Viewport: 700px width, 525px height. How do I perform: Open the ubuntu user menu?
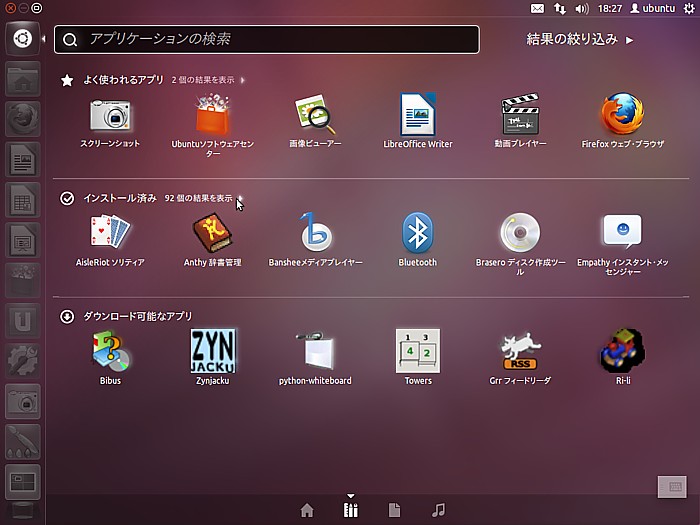653,8
